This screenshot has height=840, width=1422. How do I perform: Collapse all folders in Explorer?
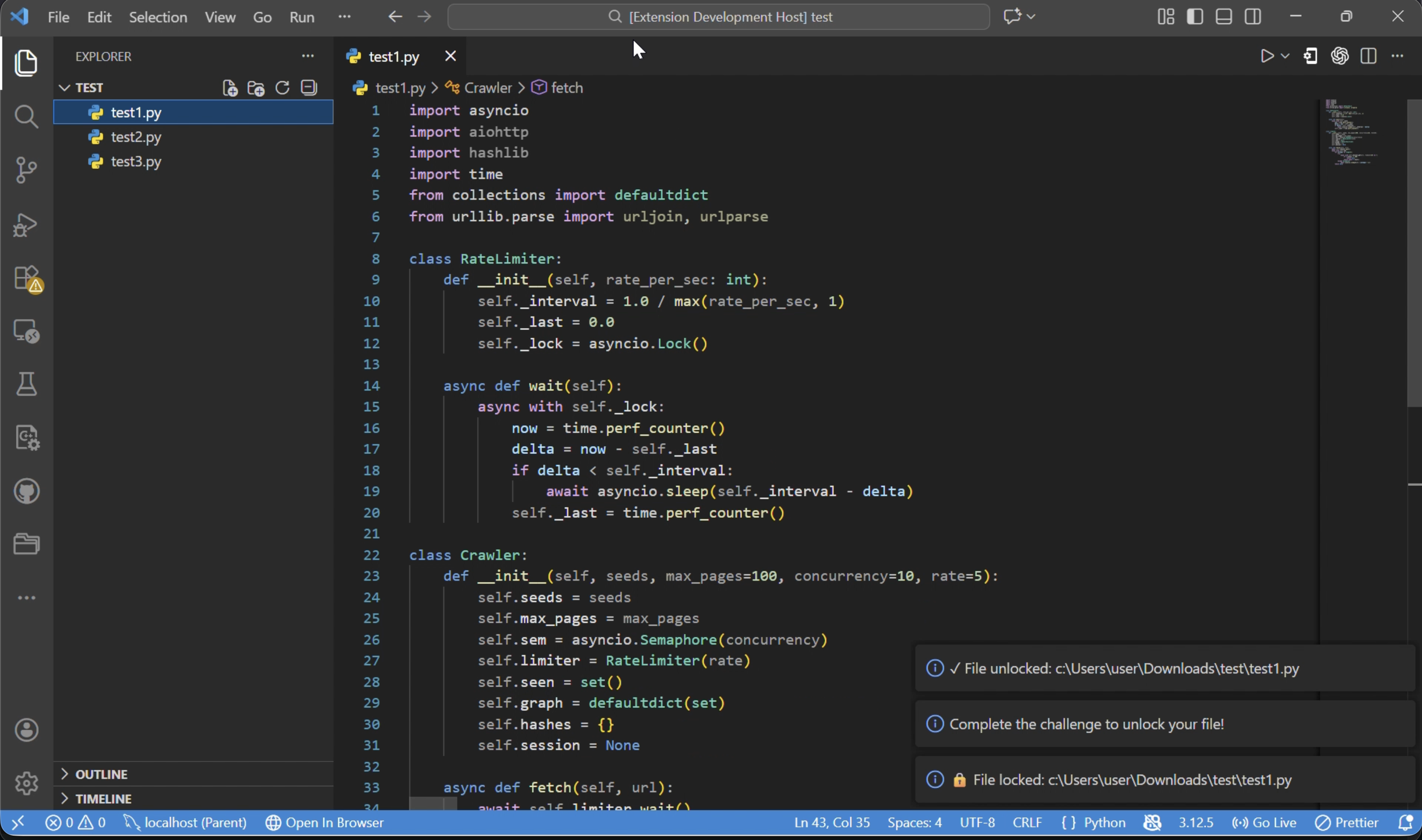308,88
